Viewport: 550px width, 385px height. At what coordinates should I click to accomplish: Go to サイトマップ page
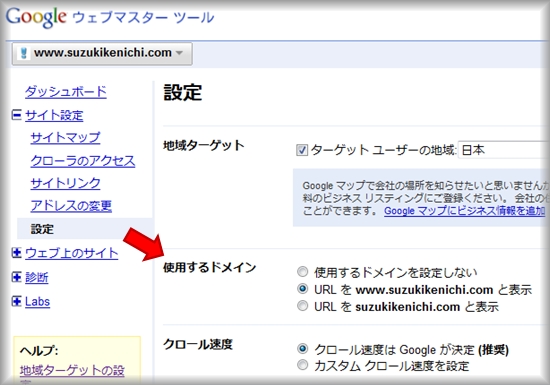tap(65, 138)
